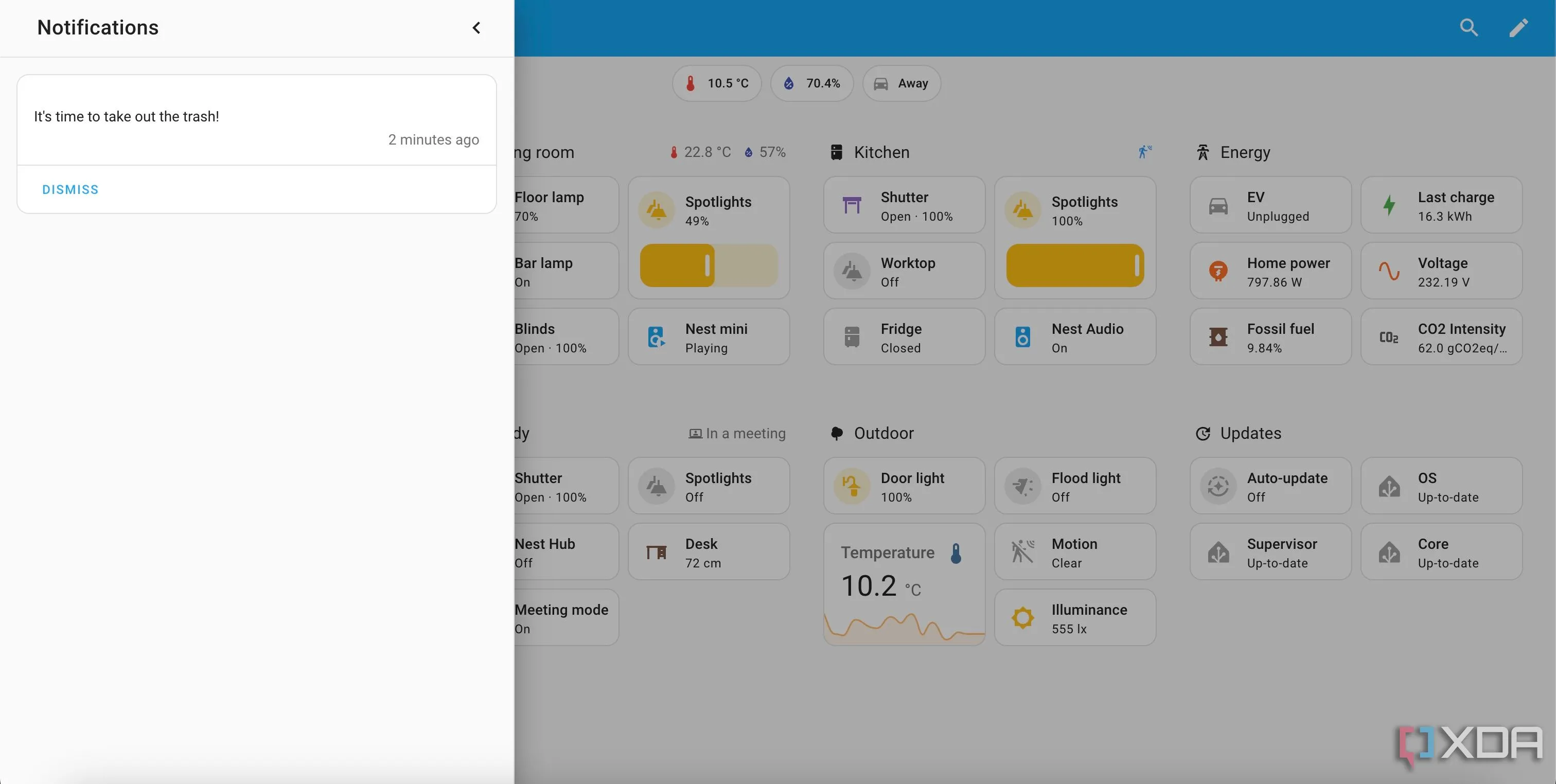This screenshot has height=784, width=1556.
Task: Open the Fridge icon tile
Action: pyautogui.click(x=852, y=337)
